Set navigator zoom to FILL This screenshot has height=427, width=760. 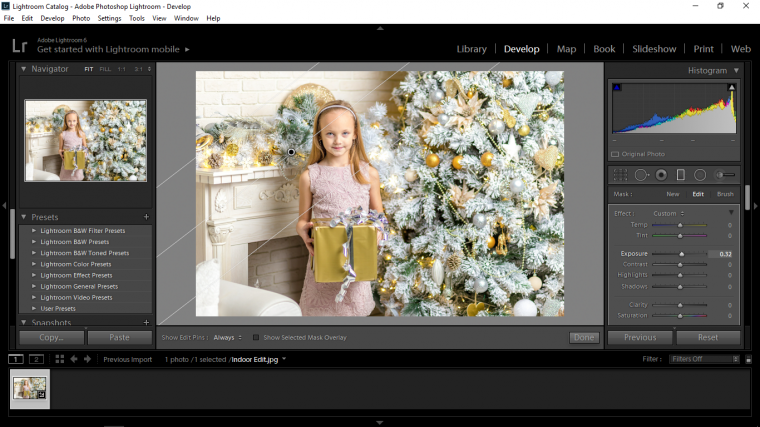(x=105, y=69)
